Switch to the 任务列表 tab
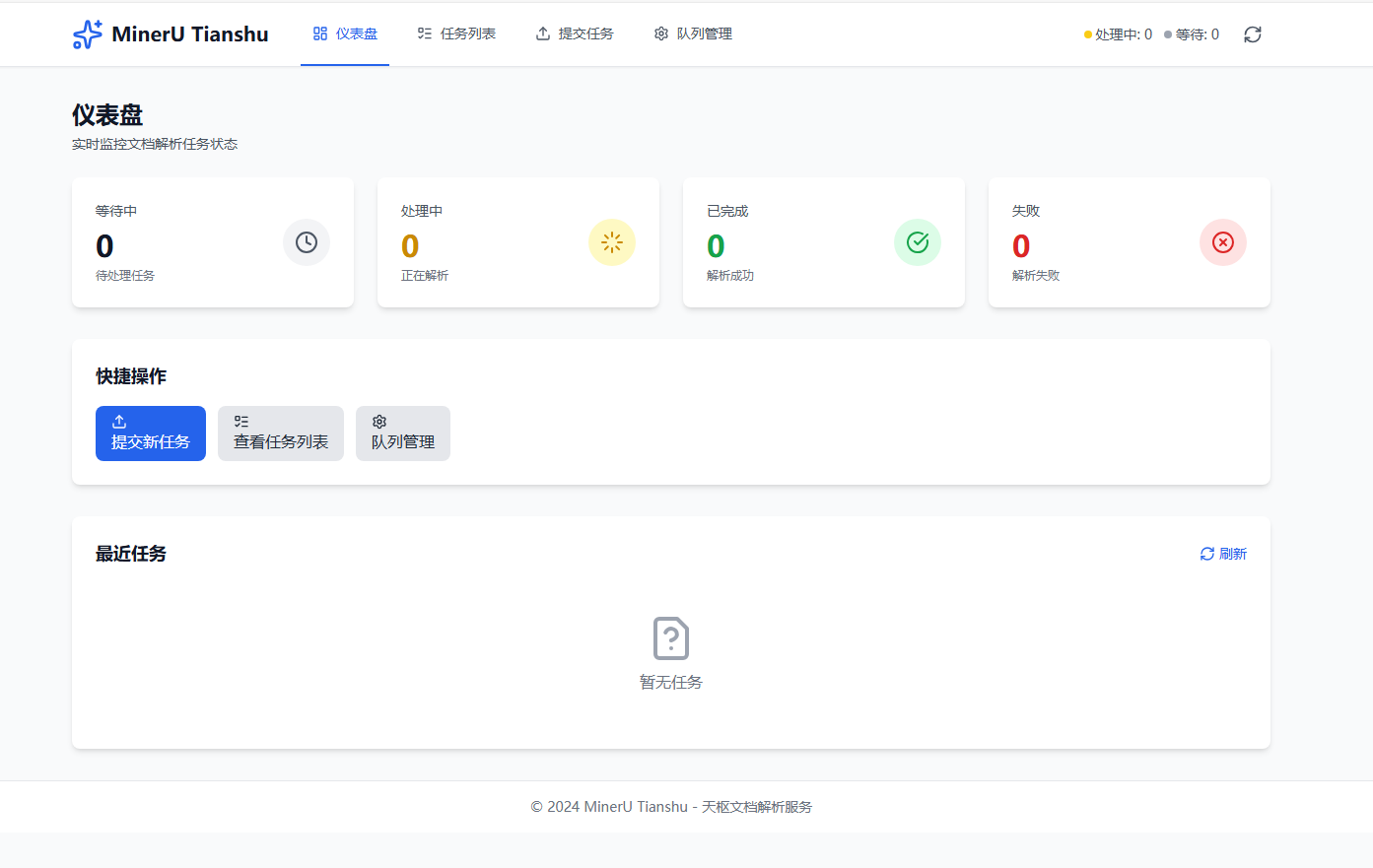 456,33
